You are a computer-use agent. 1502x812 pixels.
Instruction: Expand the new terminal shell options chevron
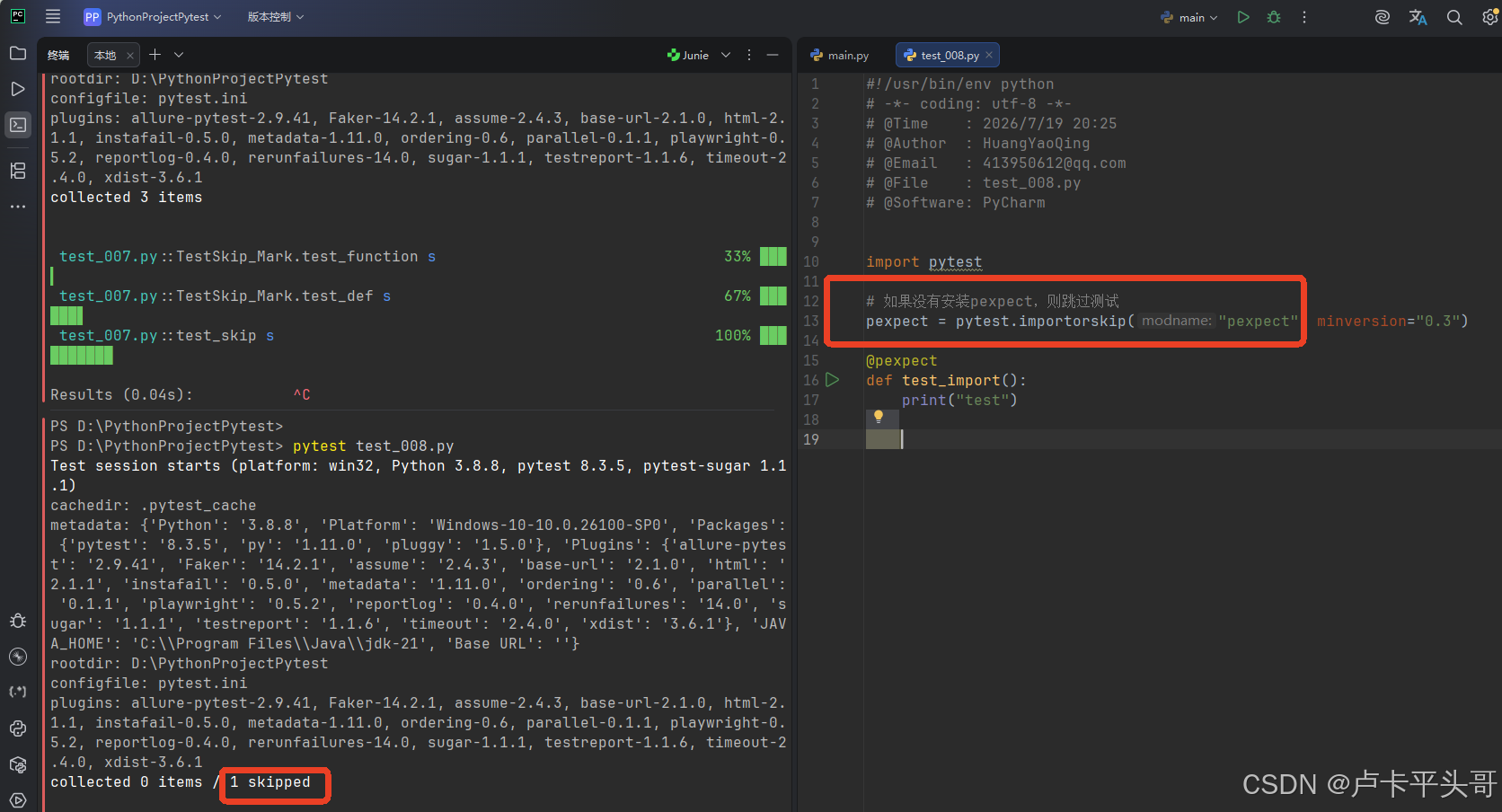179,55
